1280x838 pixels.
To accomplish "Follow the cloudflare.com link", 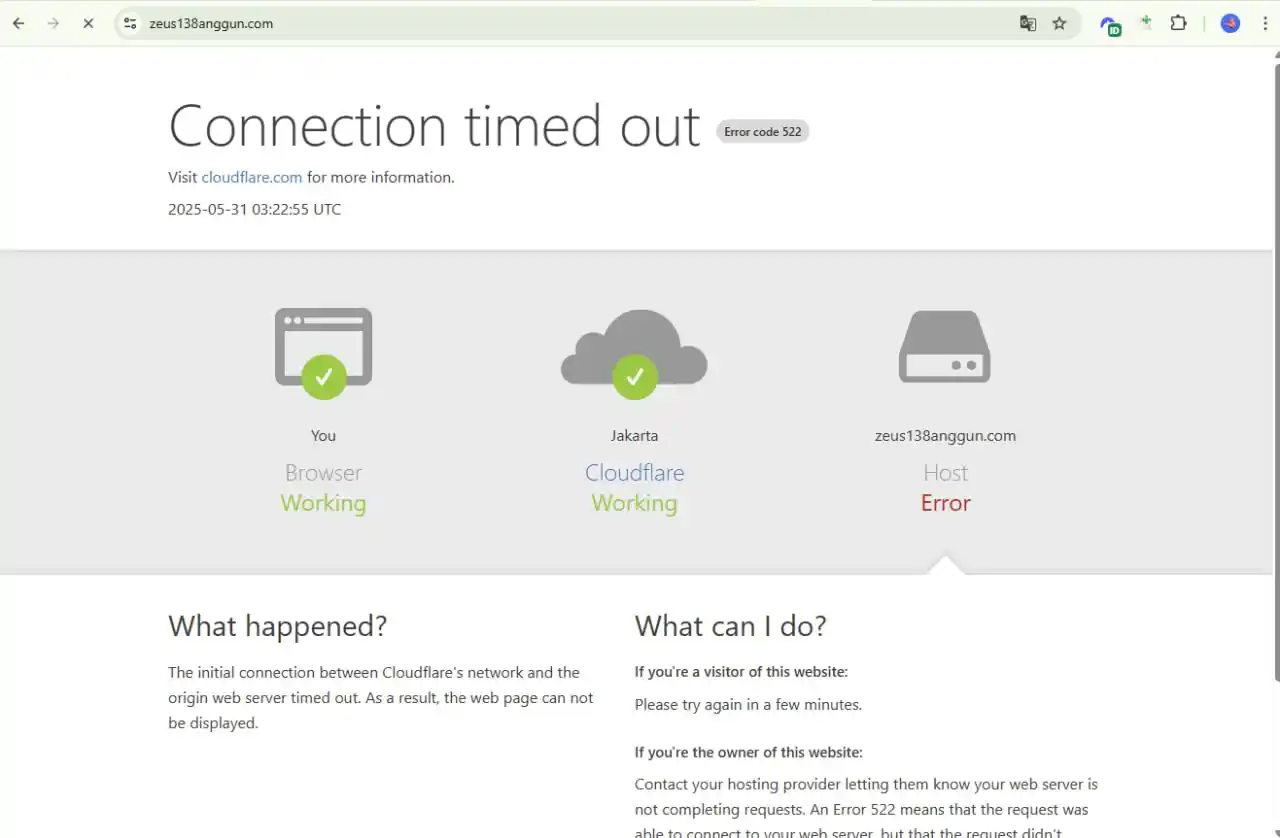I will point(252,177).
